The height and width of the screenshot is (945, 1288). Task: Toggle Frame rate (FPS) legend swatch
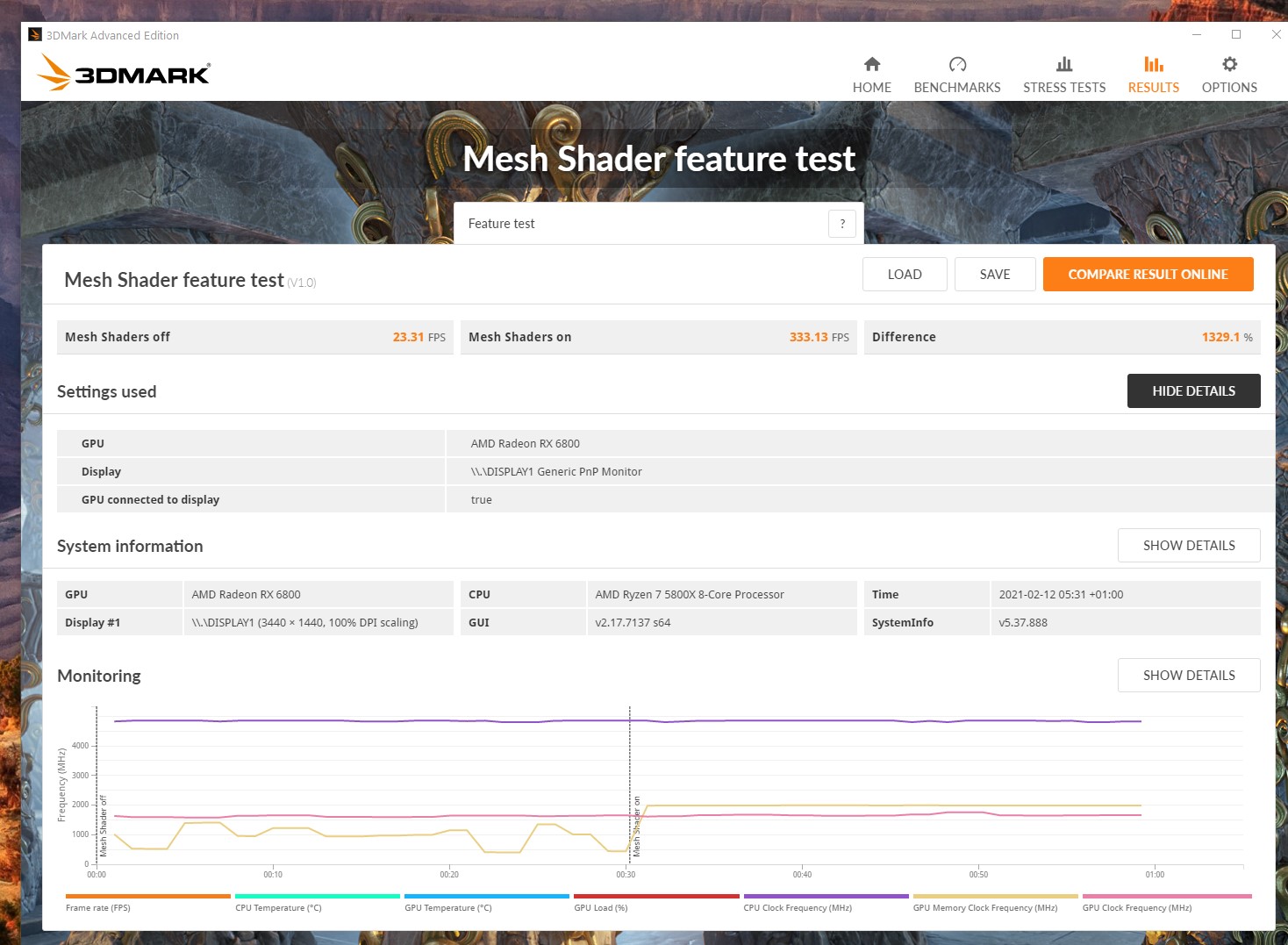[x=147, y=896]
